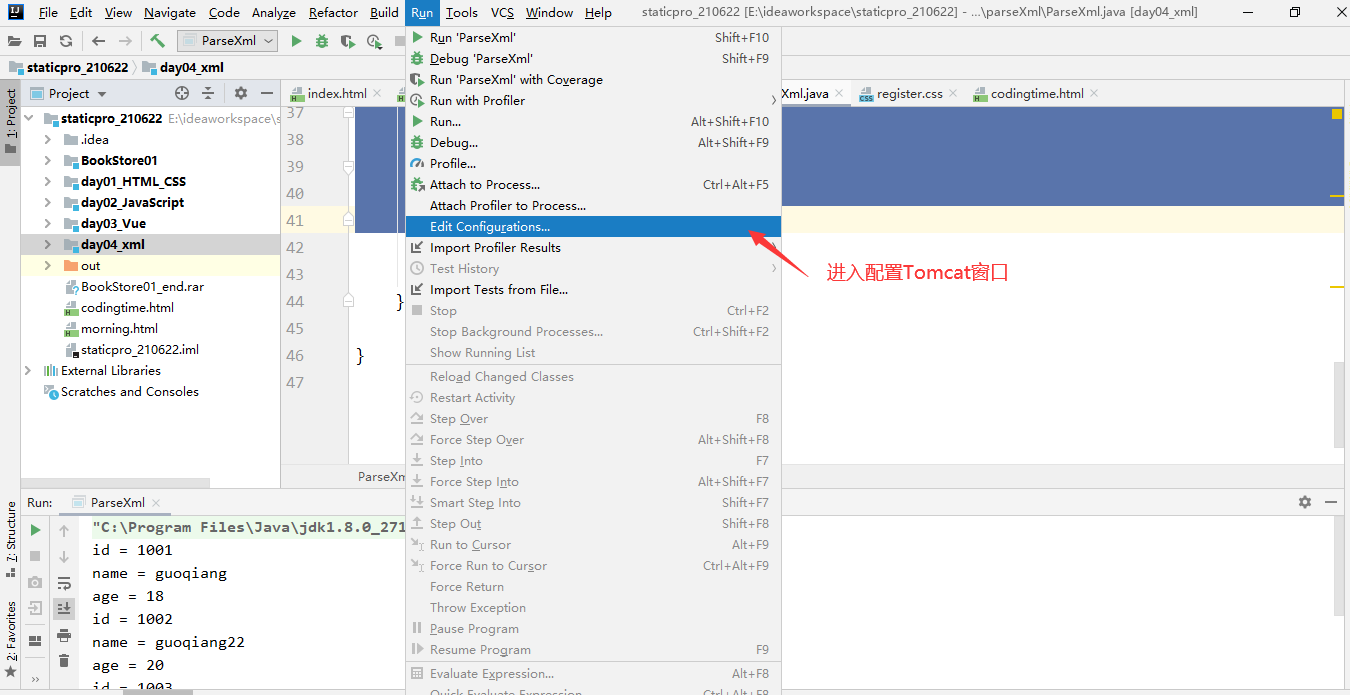Click the Save All toolbar icon
Screen dimensions: 1350x695
pyautogui.click(x=40, y=41)
